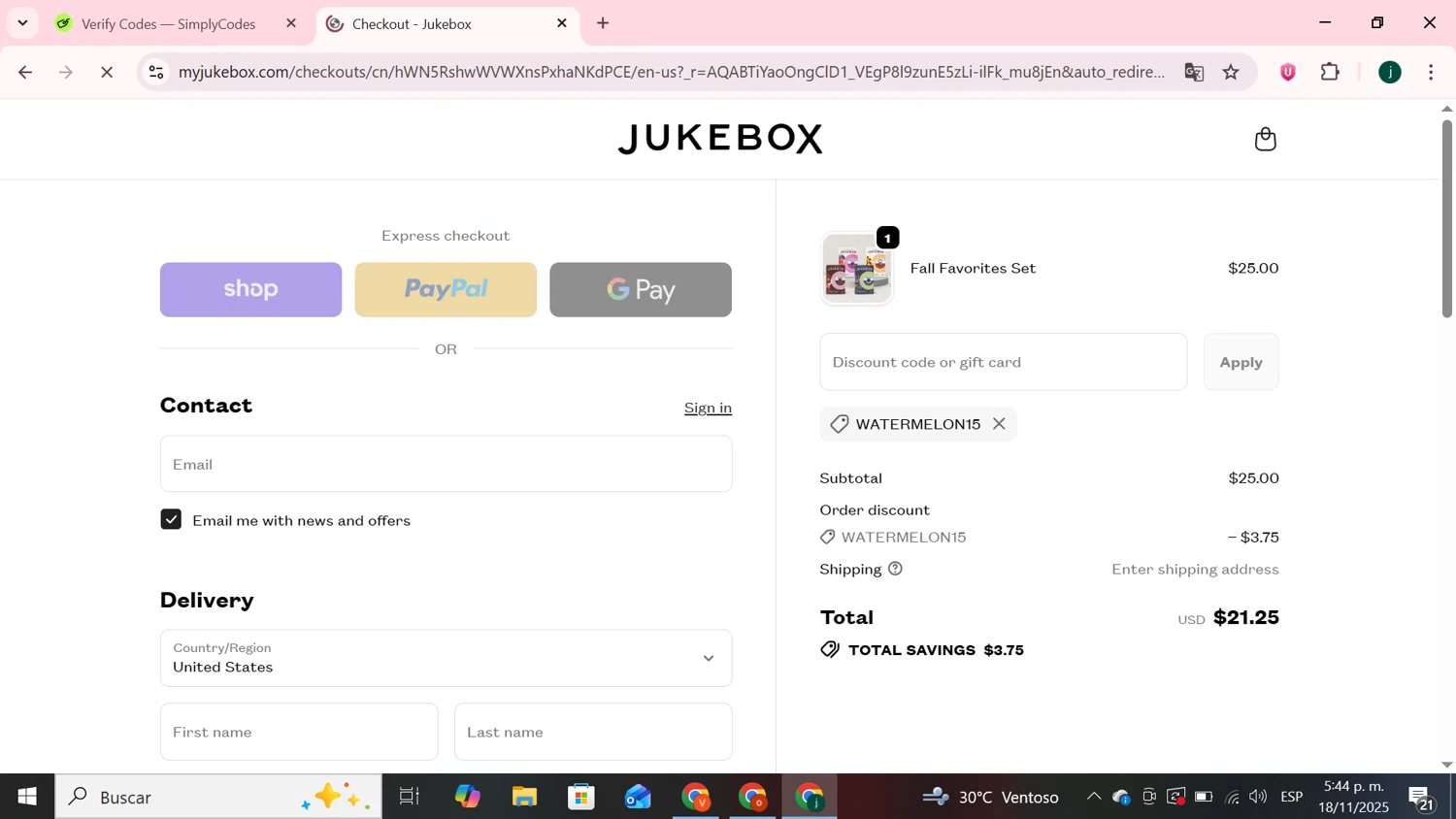Click the address bar URL
This screenshot has width=1456, height=819.
pyautogui.click(x=671, y=72)
